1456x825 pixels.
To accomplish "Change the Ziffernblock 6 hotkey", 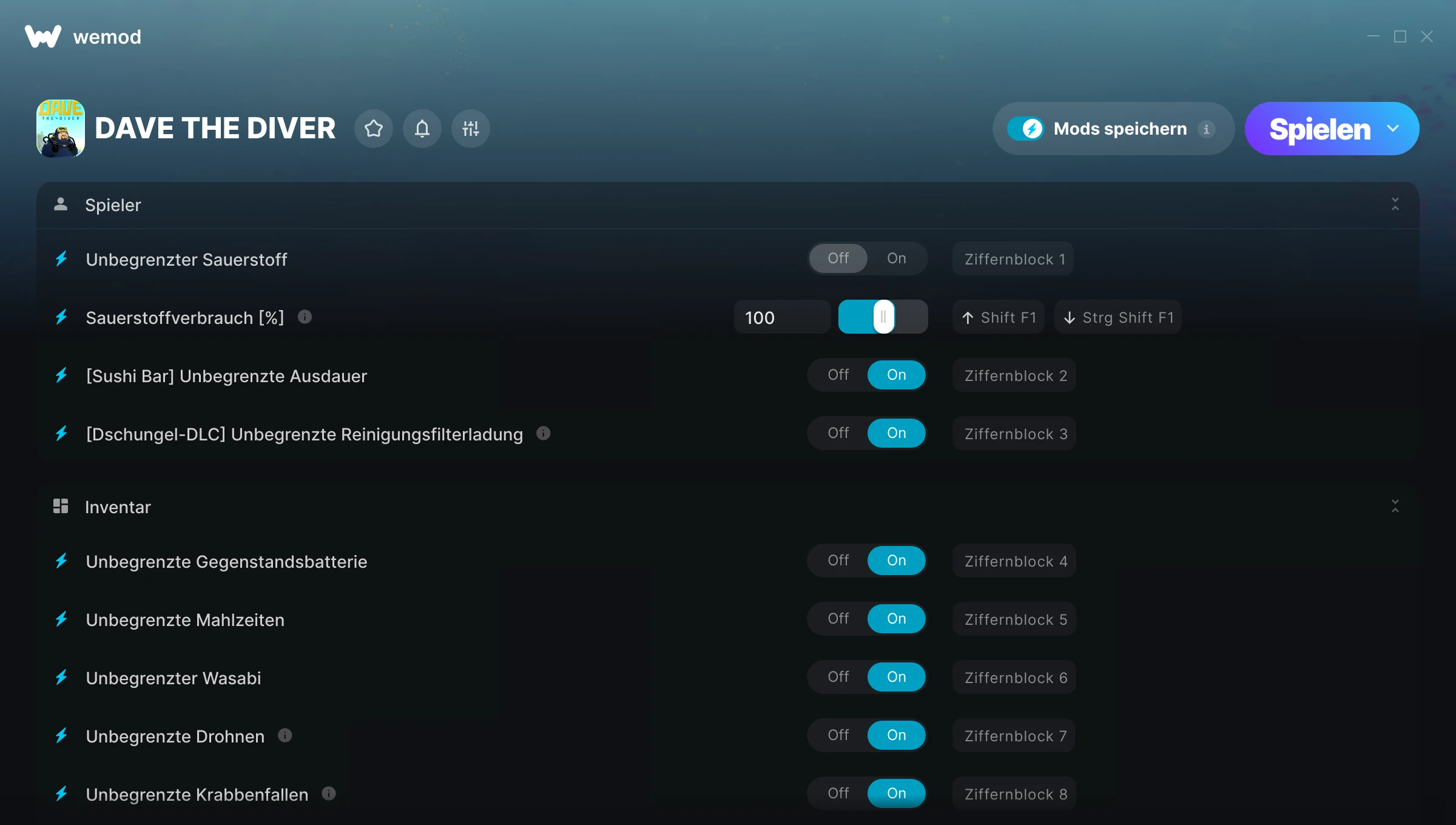I will click(1014, 678).
